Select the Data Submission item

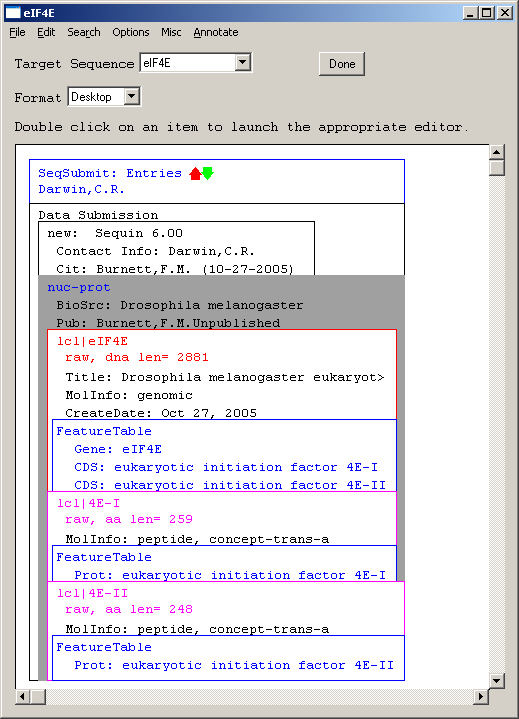[98, 215]
